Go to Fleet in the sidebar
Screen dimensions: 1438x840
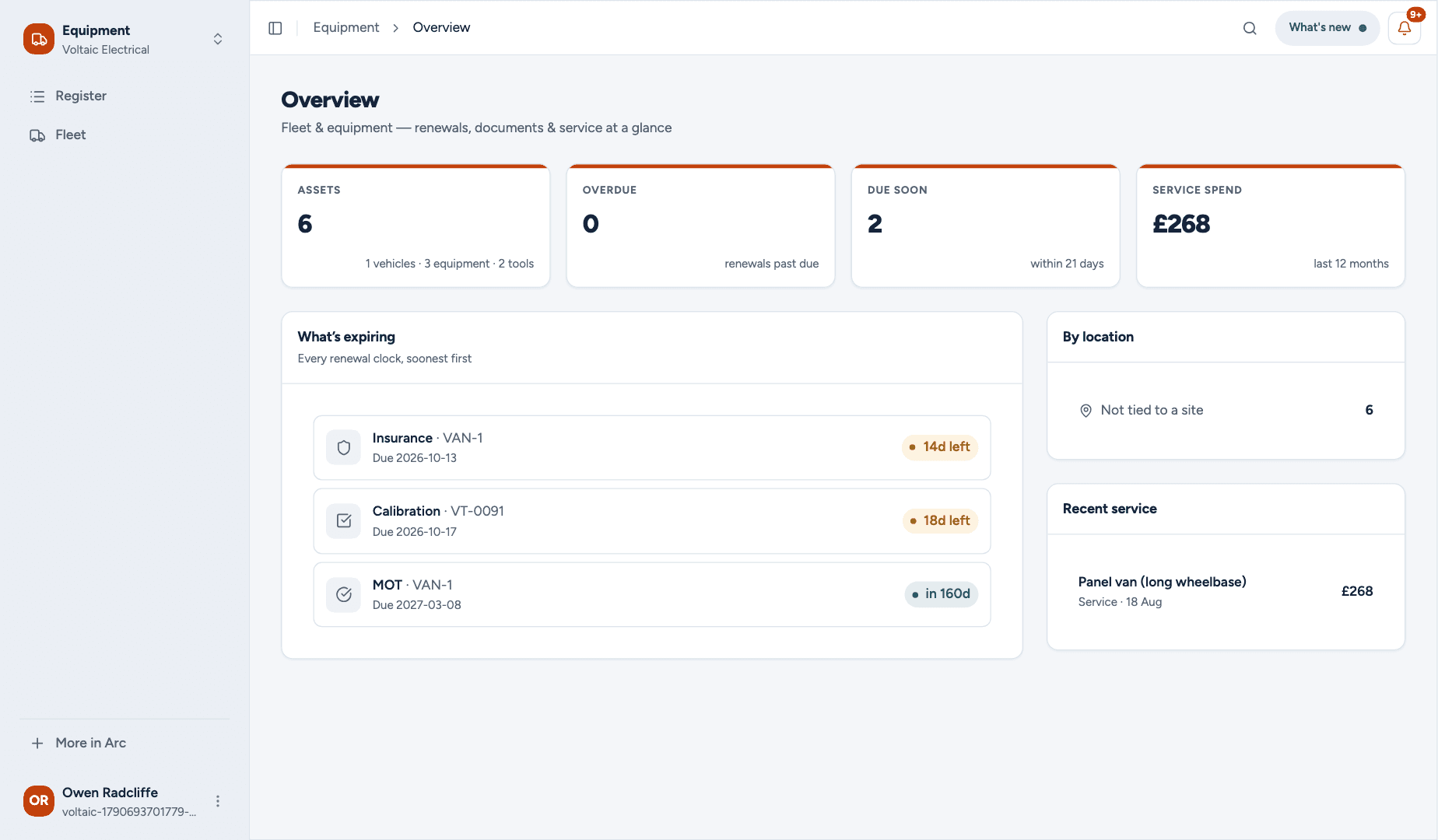click(x=125, y=135)
